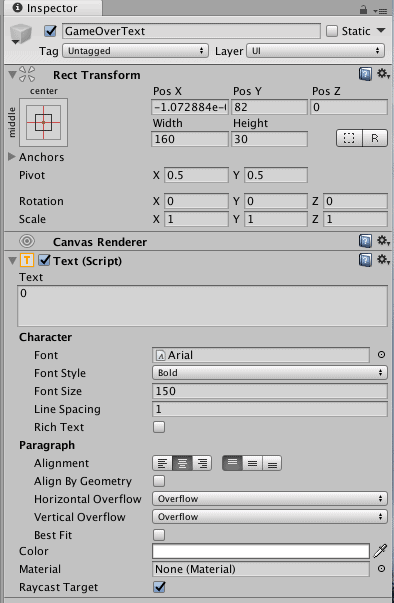394x603 pixels.
Task: Disable the Raycast Target checkbox
Action: pyautogui.click(x=159, y=587)
